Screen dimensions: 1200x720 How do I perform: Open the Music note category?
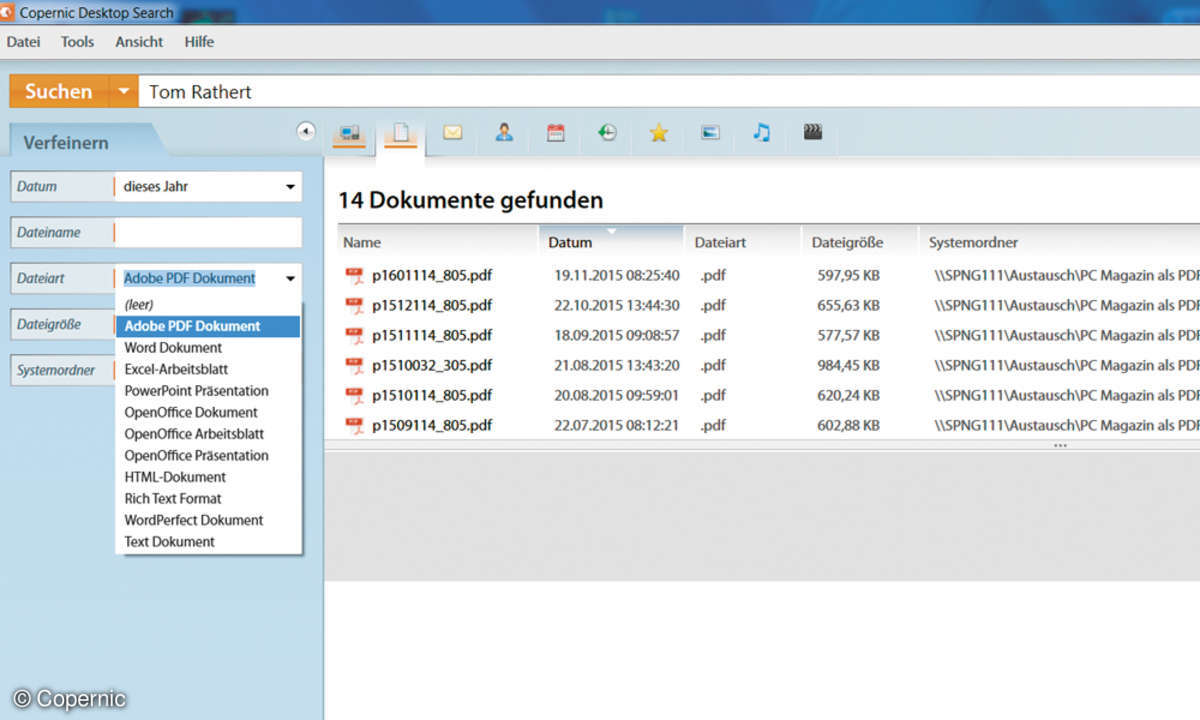[x=762, y=132]
